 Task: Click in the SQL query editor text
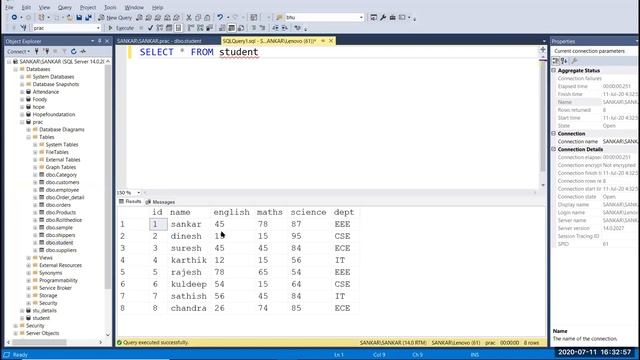(199, 52)
